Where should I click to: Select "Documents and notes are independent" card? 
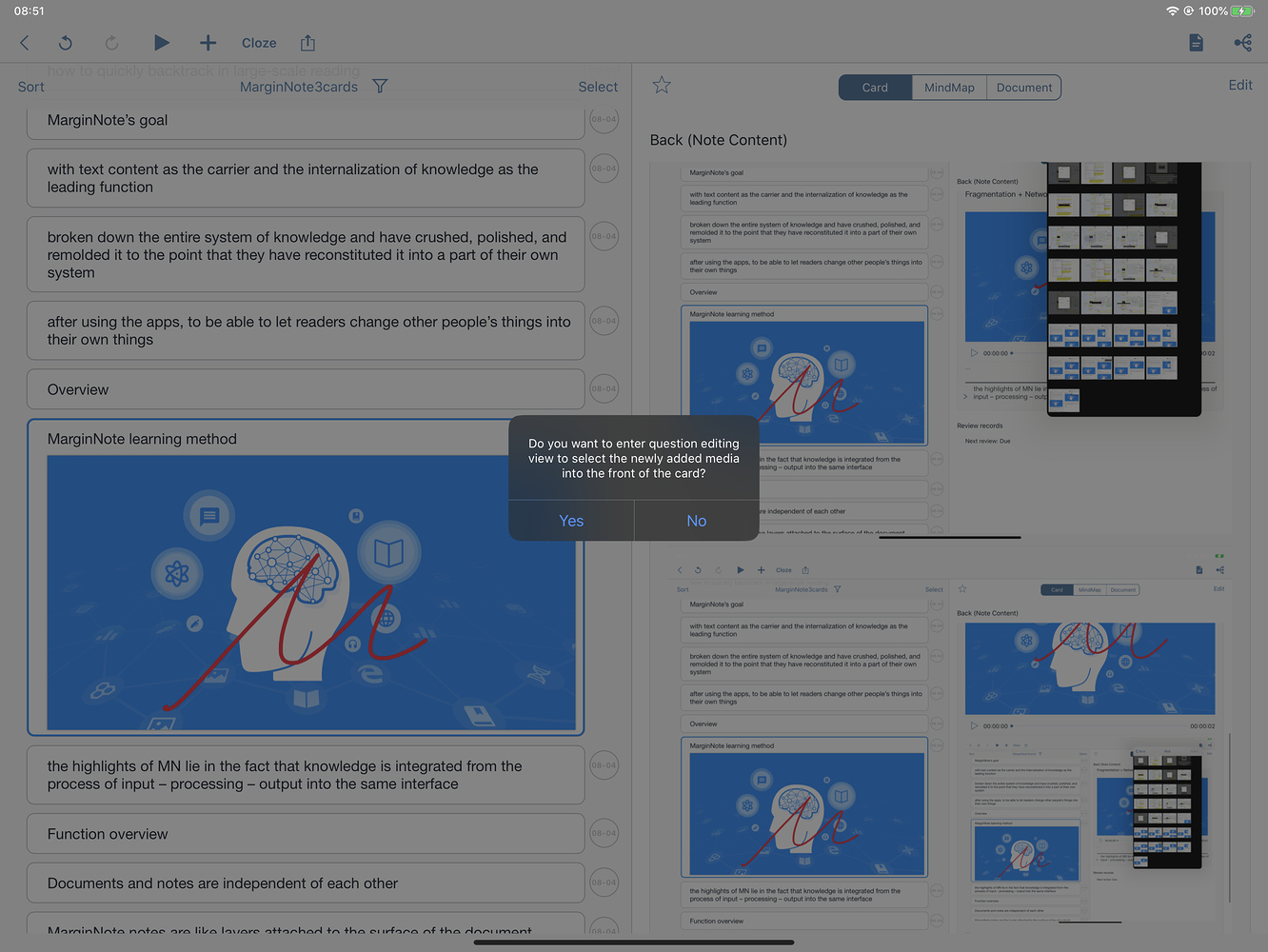tap(306, 883)
